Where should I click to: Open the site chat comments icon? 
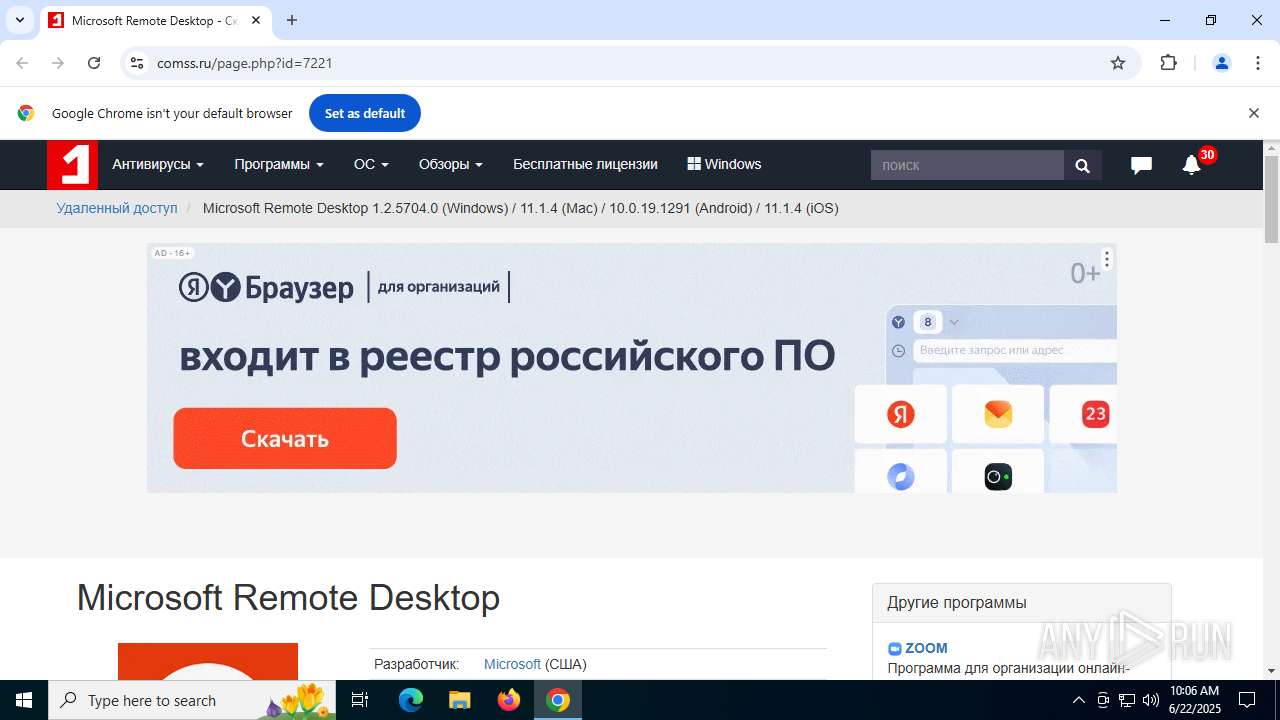click(x=1141, y=166)
